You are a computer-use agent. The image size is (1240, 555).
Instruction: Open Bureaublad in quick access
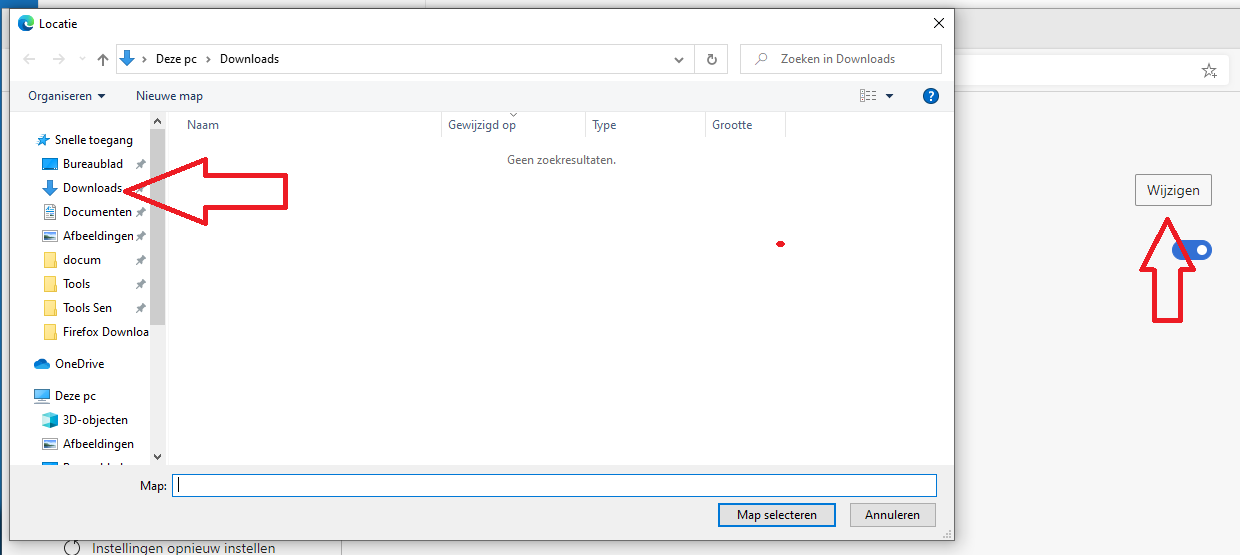pyautogui.click(x=93, y=164)
